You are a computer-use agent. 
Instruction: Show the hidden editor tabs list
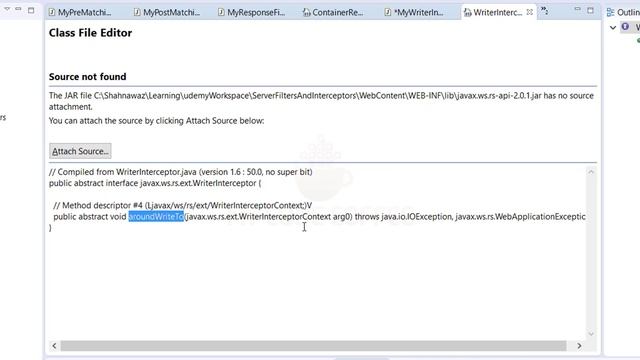click(x=544, y=11)
